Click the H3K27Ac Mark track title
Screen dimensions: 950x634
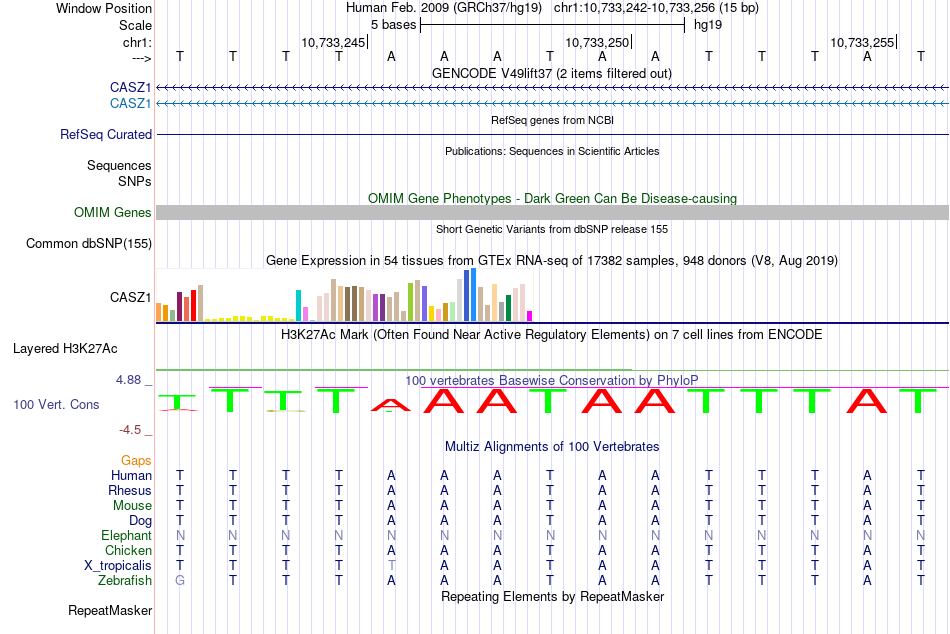tap(552, 335)
